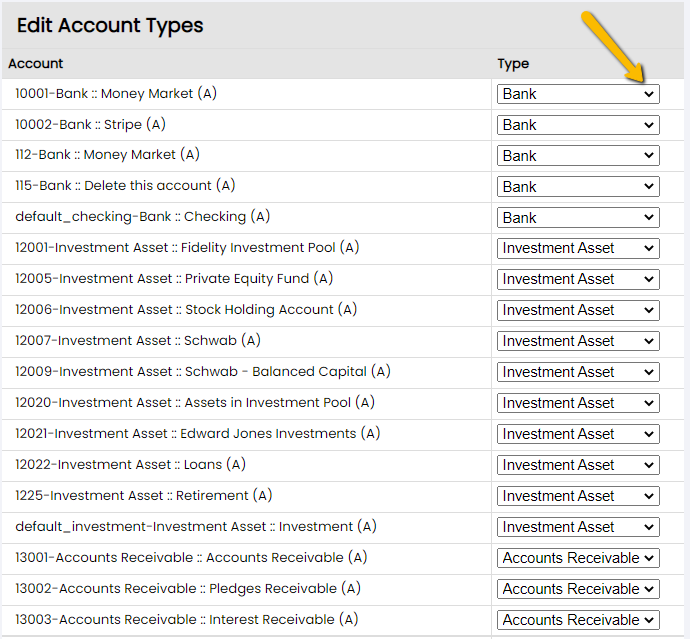Open Type dropdown for 1225 Retirement
This screenshot has height=639, width=690.
tap(578, 496)
